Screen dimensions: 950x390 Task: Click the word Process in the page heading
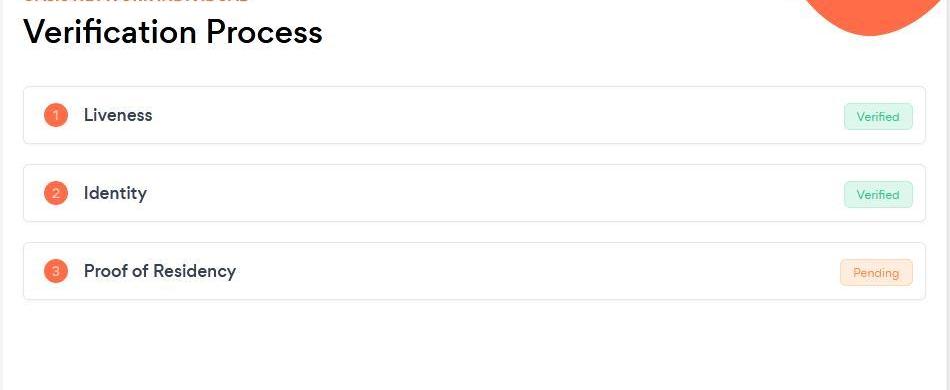264,31
